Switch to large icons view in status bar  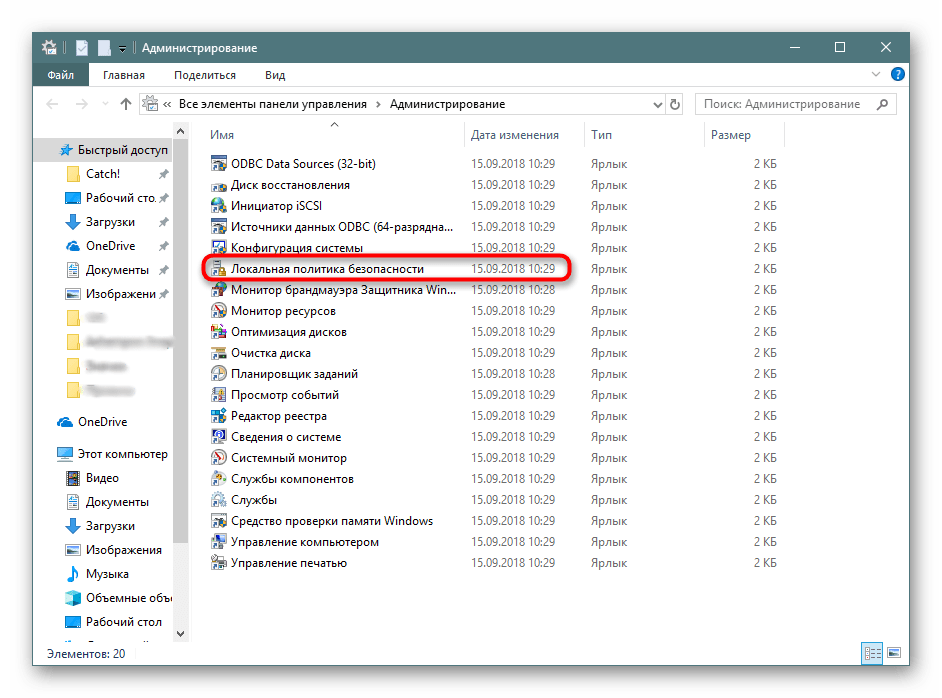895,653
